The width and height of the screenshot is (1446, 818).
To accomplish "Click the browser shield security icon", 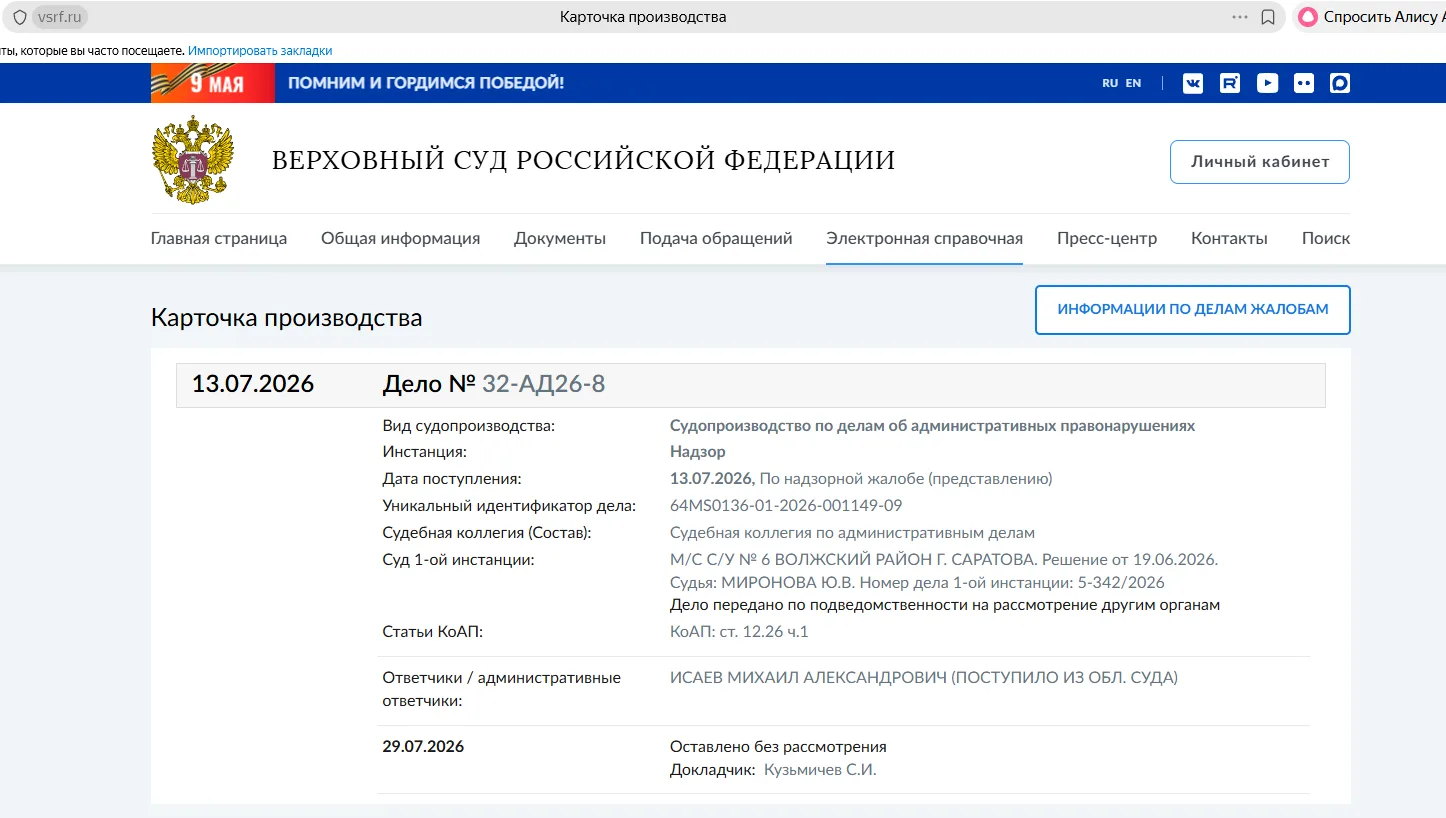I will point(19,17).
